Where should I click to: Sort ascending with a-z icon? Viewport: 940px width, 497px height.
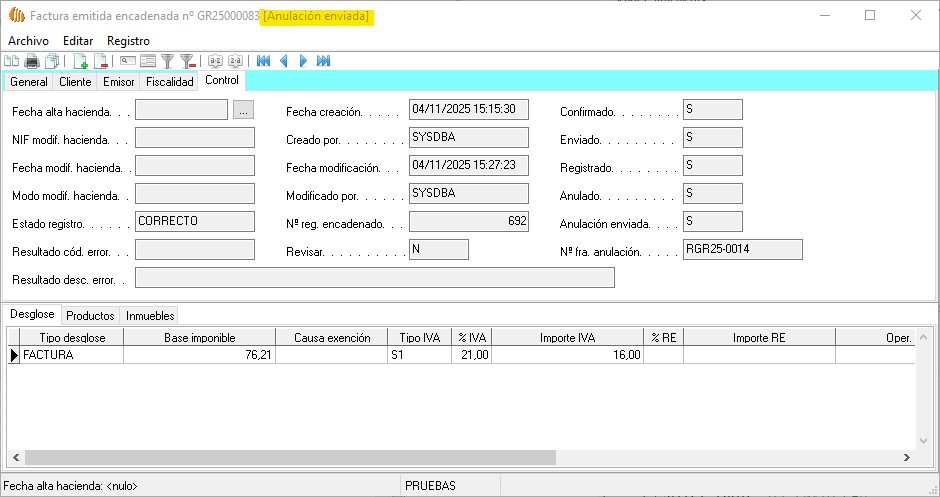point(215,61)
